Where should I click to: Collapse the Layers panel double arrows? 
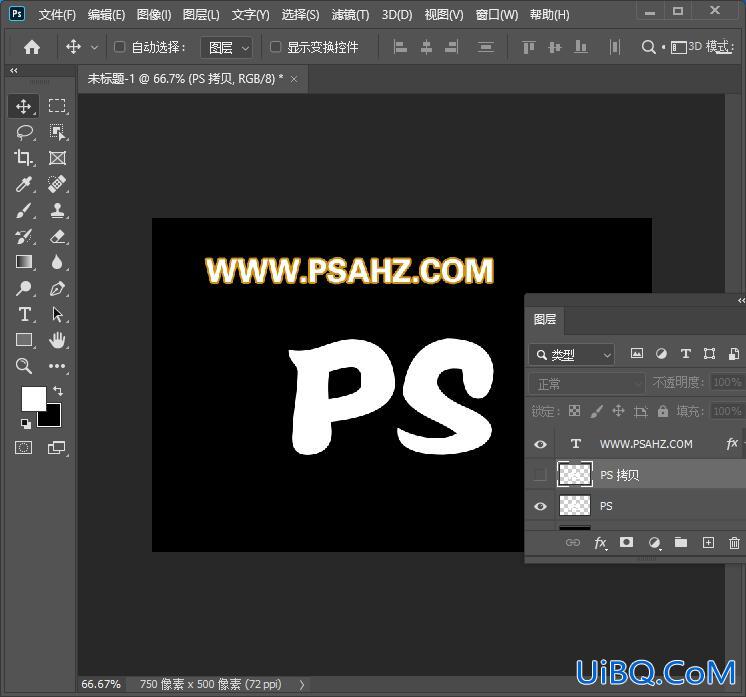(741, 300)
